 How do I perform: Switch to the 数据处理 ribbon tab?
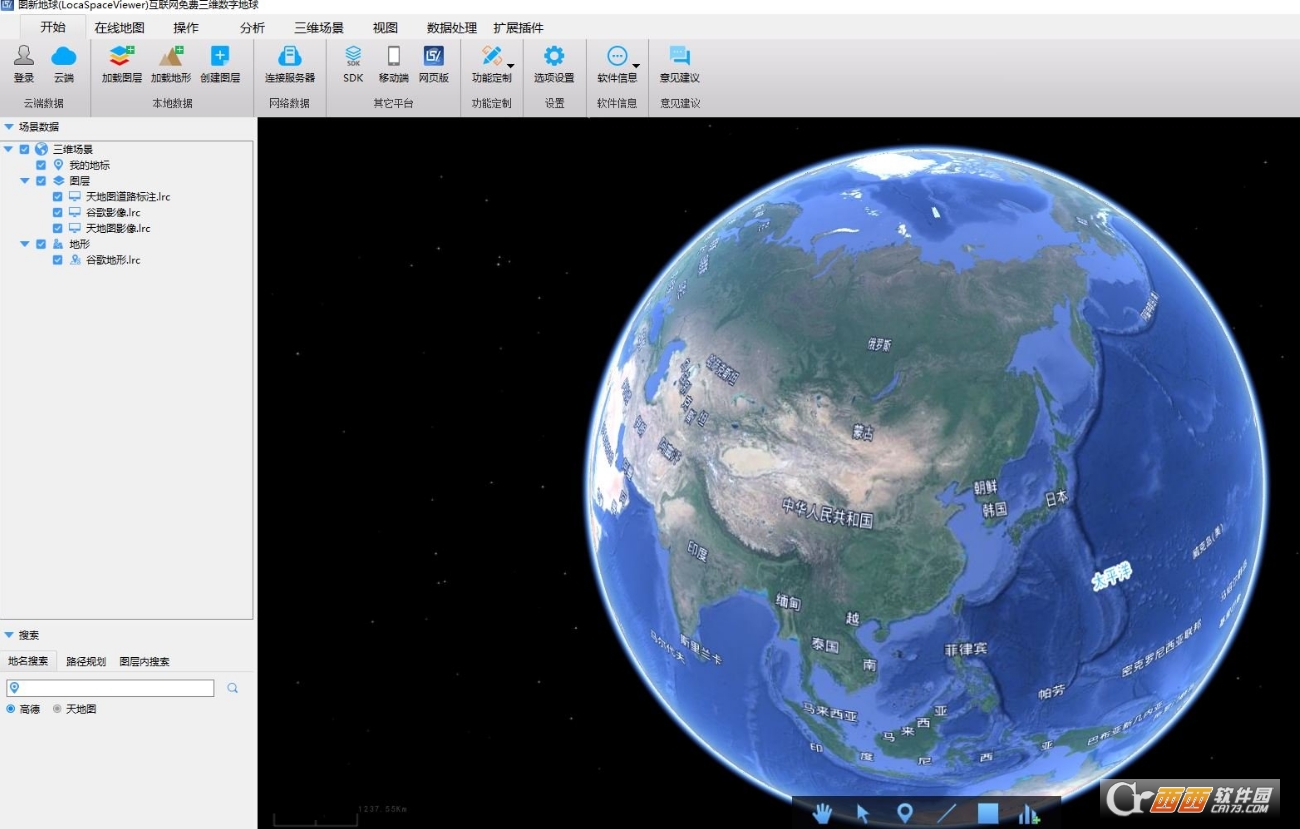452,28
